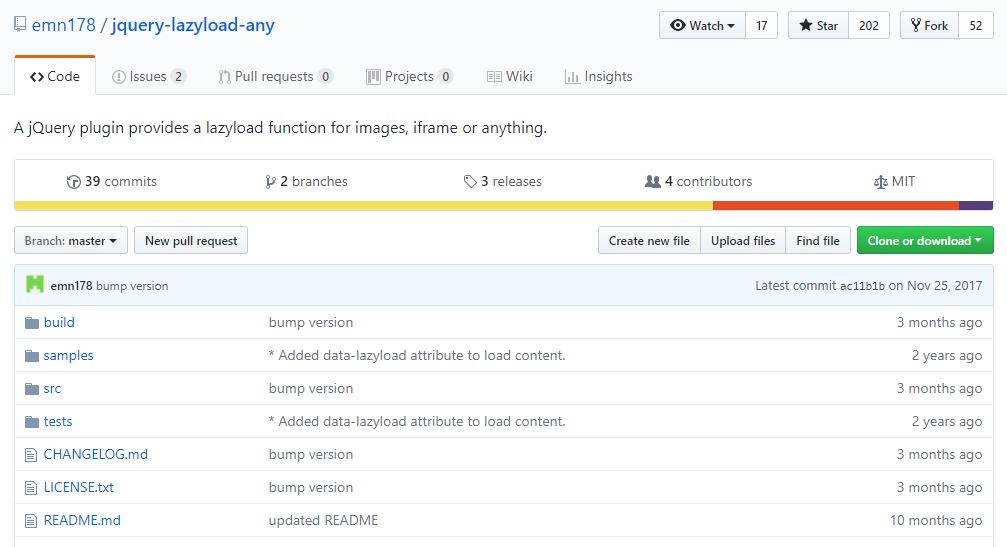
Task: Click the MIT license scale icon
Action: pyautogui.click(x=880, y=182)
